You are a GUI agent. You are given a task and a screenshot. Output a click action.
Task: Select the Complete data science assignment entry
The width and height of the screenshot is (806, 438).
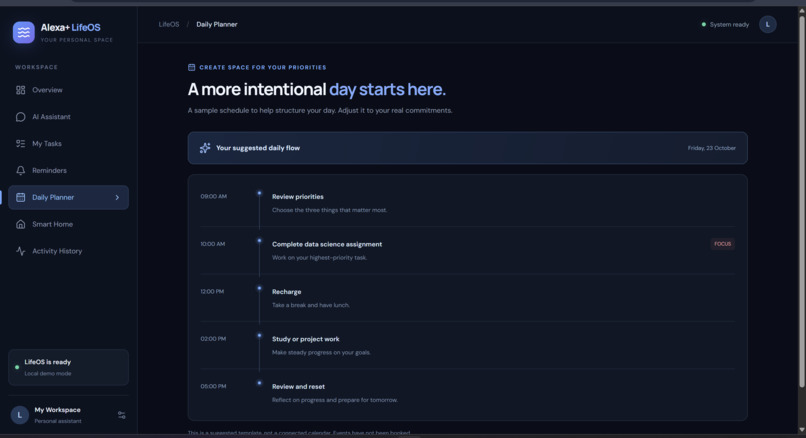327,244
